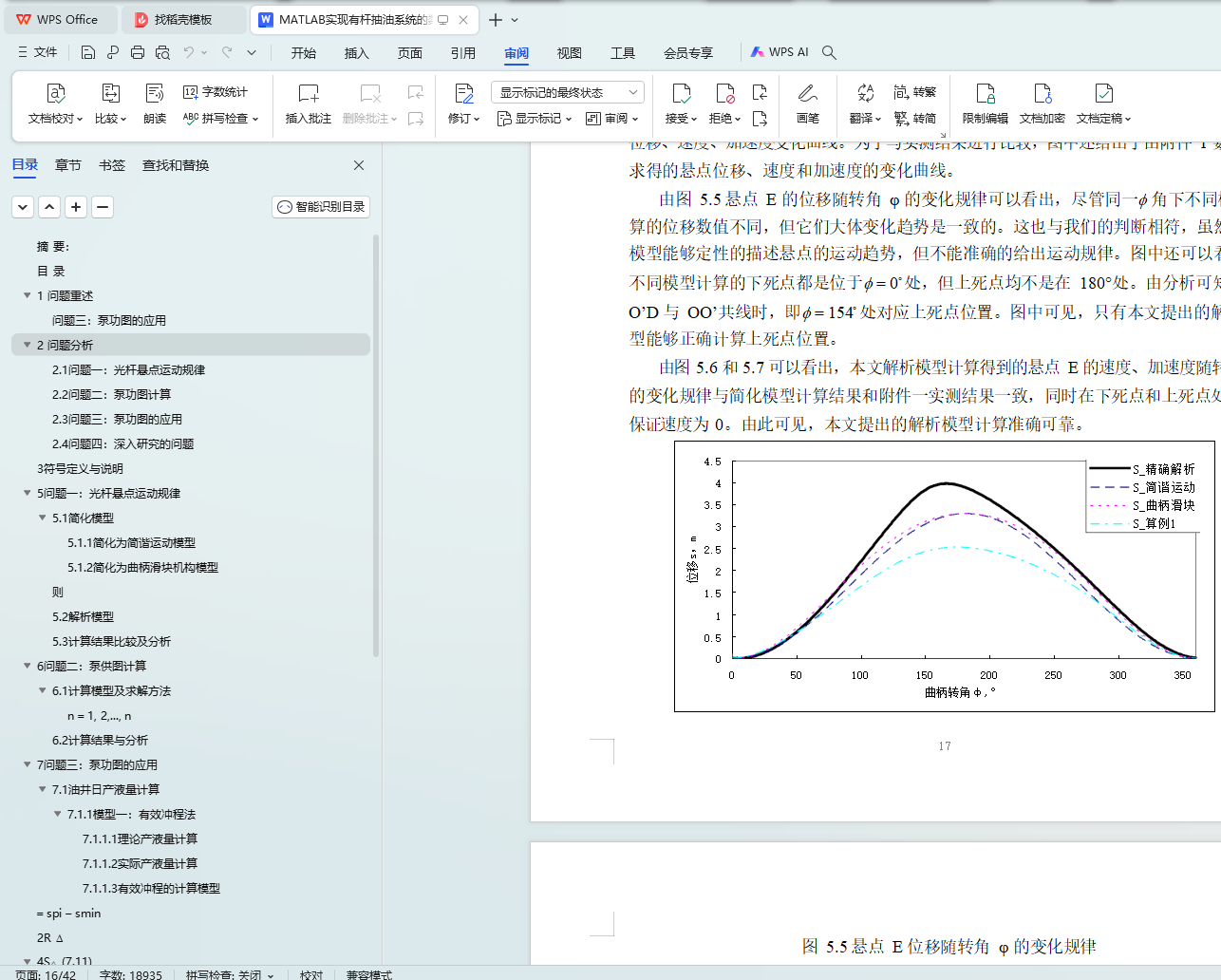Go to 7.1.1.2实际产液量计算 heading

tap(140, 863)
